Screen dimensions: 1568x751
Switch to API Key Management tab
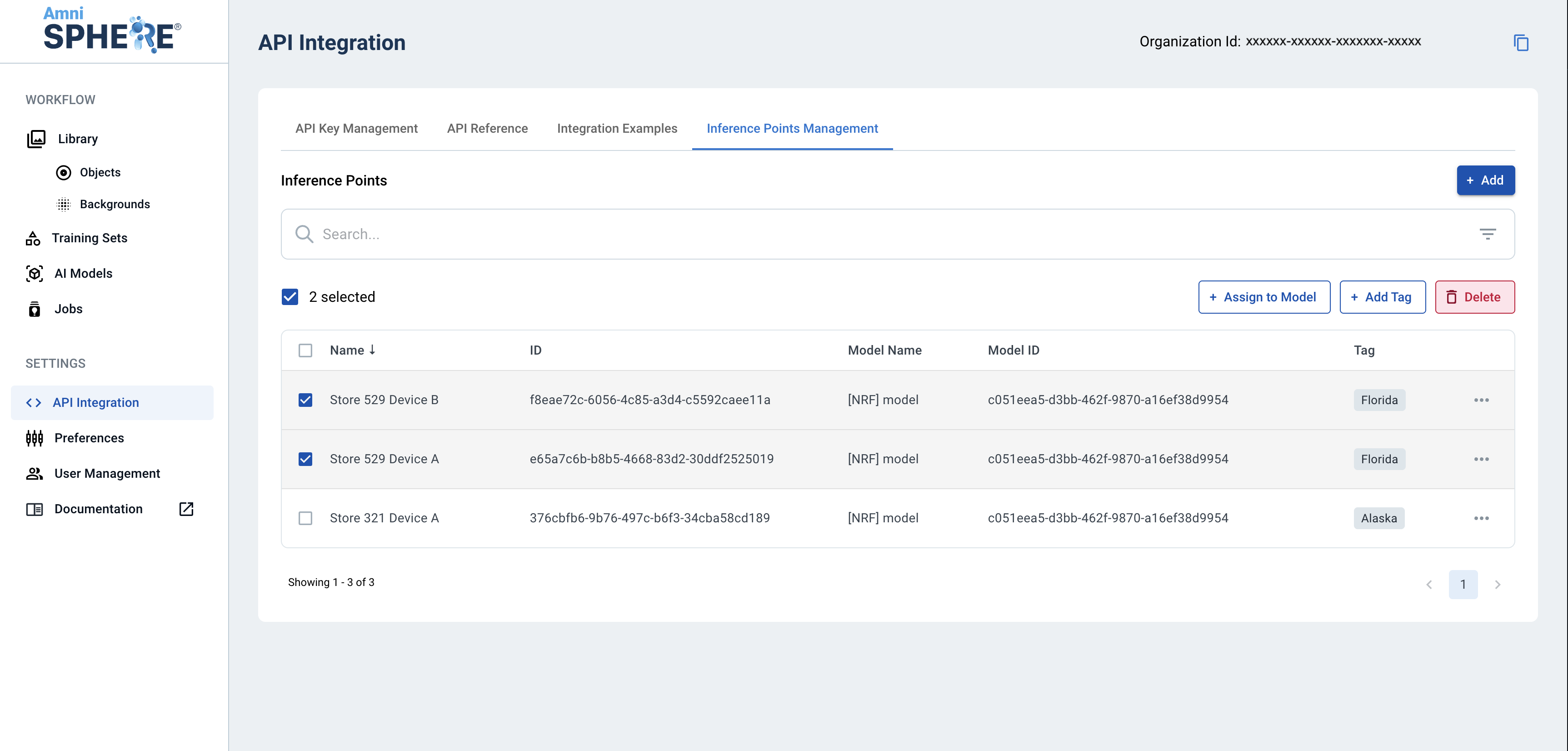(x=356, y=129)
